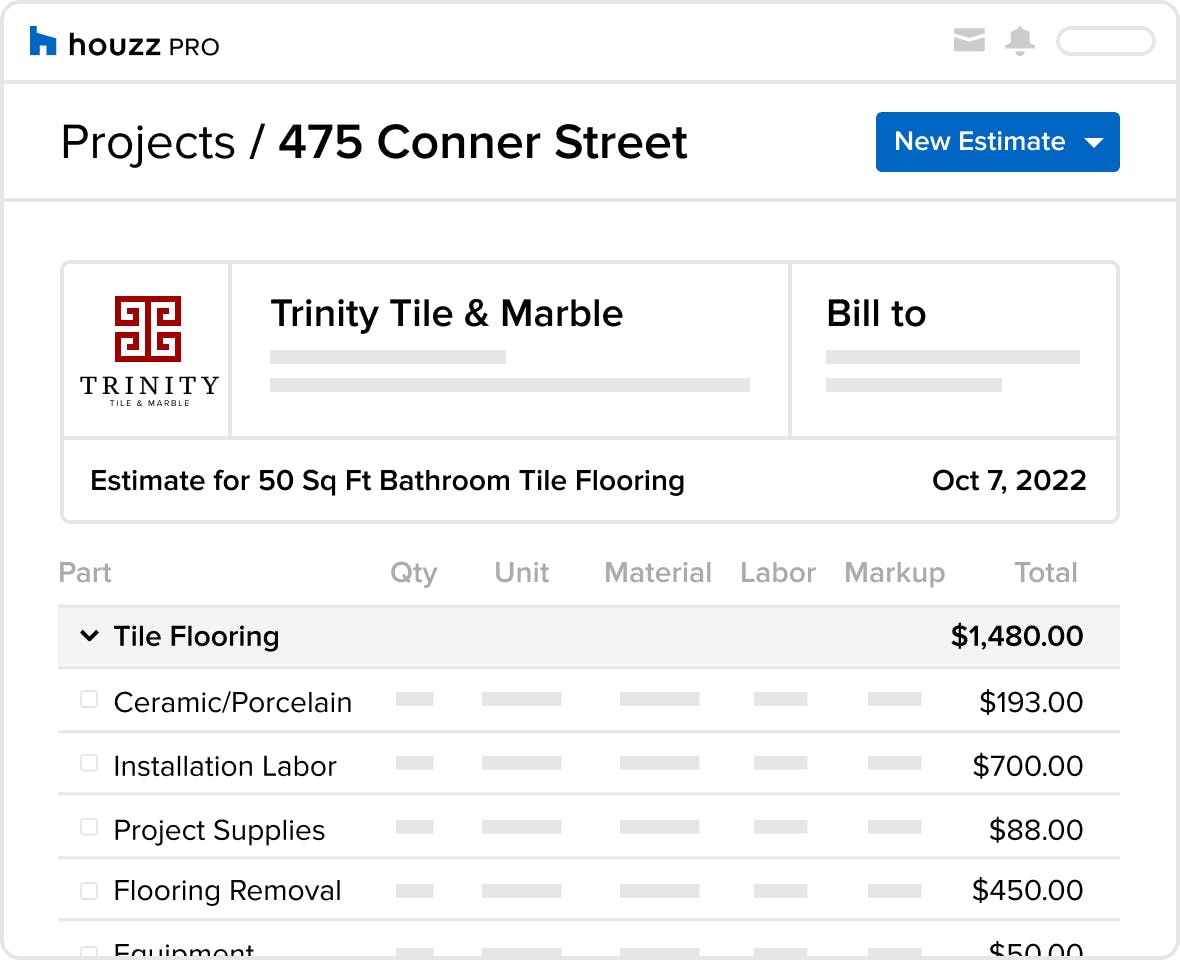Go back to Projects breadcrumb
This screenshot has width=1180, height=960.
coord(148,143)
